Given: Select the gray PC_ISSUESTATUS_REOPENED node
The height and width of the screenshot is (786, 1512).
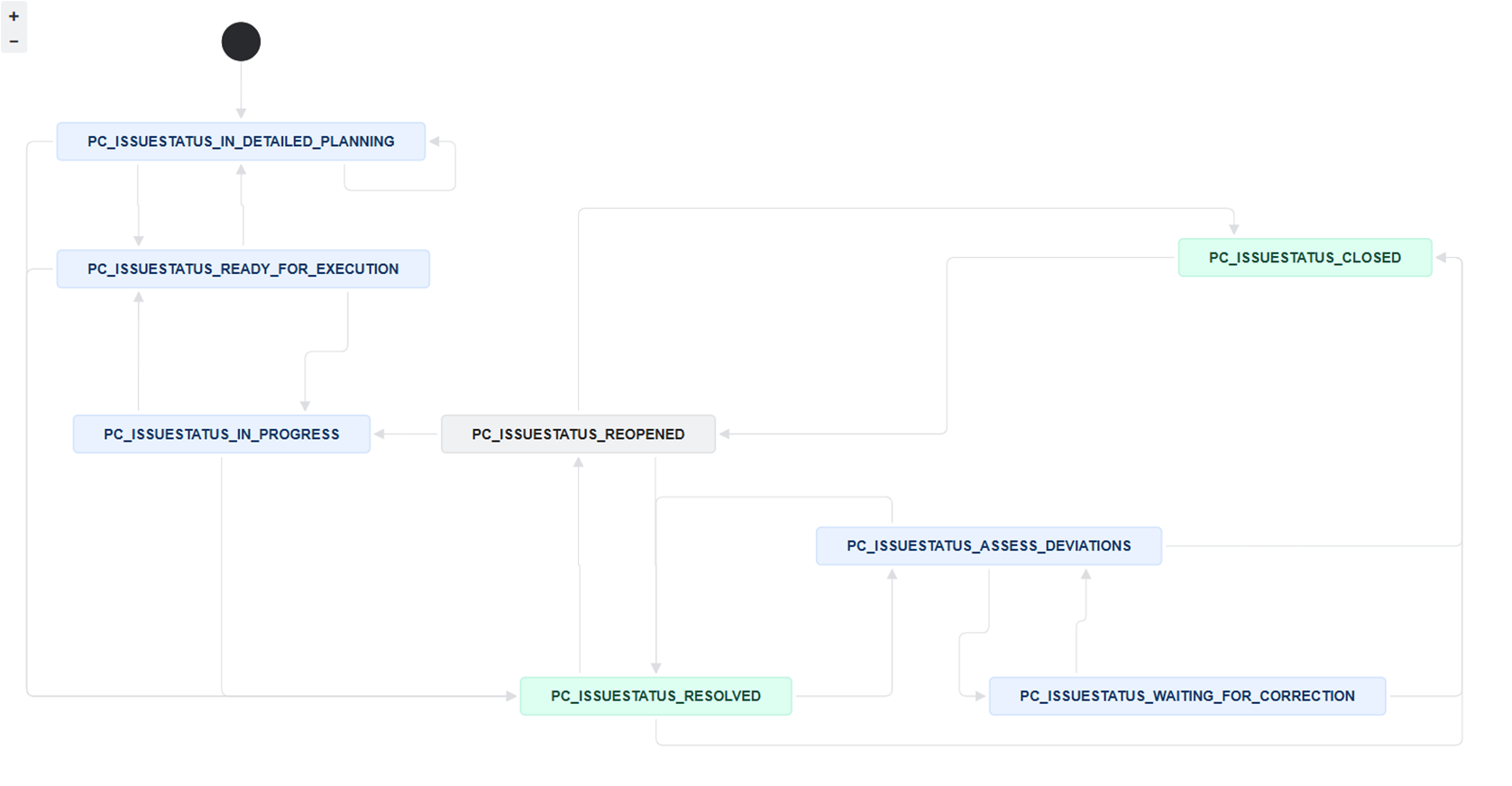Looking at the screenshot, I should click(578, 434).
